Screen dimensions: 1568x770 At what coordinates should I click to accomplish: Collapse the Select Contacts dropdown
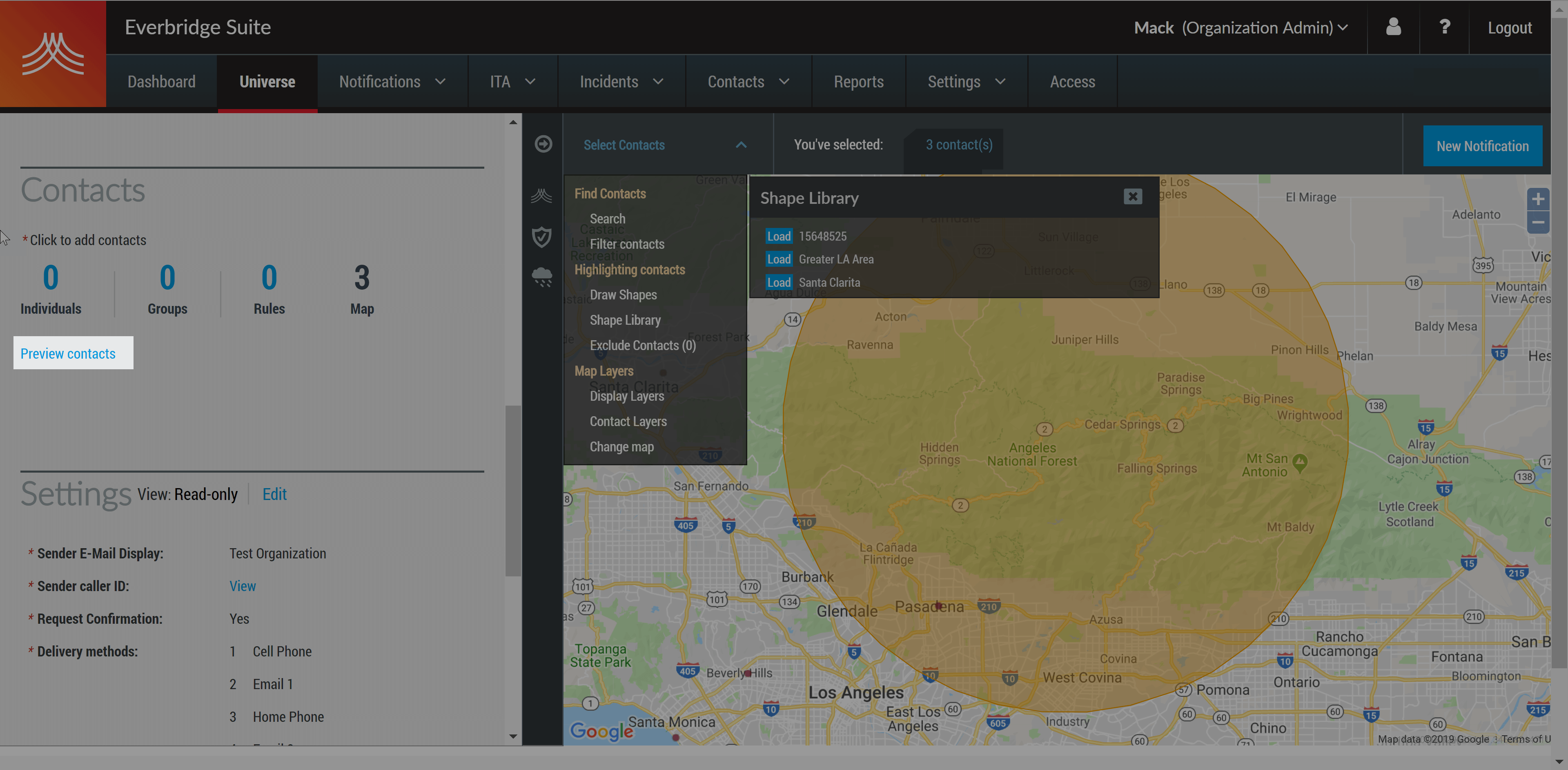[741, 145]
